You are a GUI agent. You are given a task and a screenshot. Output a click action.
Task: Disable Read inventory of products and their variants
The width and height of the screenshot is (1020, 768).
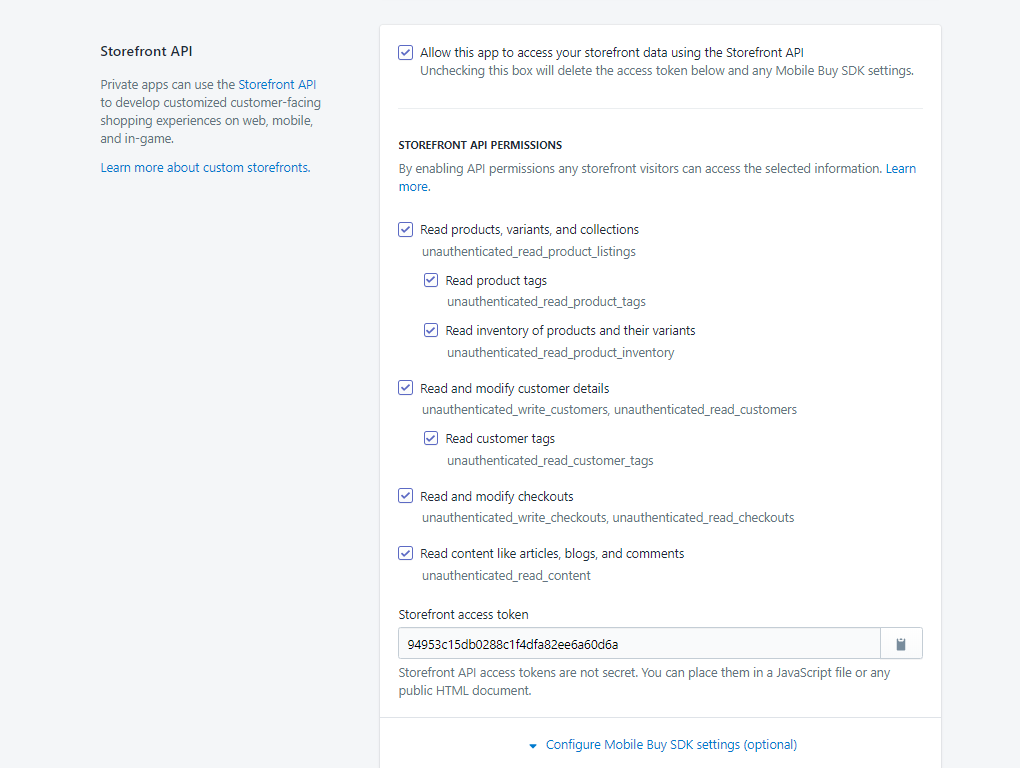point(431,331)
